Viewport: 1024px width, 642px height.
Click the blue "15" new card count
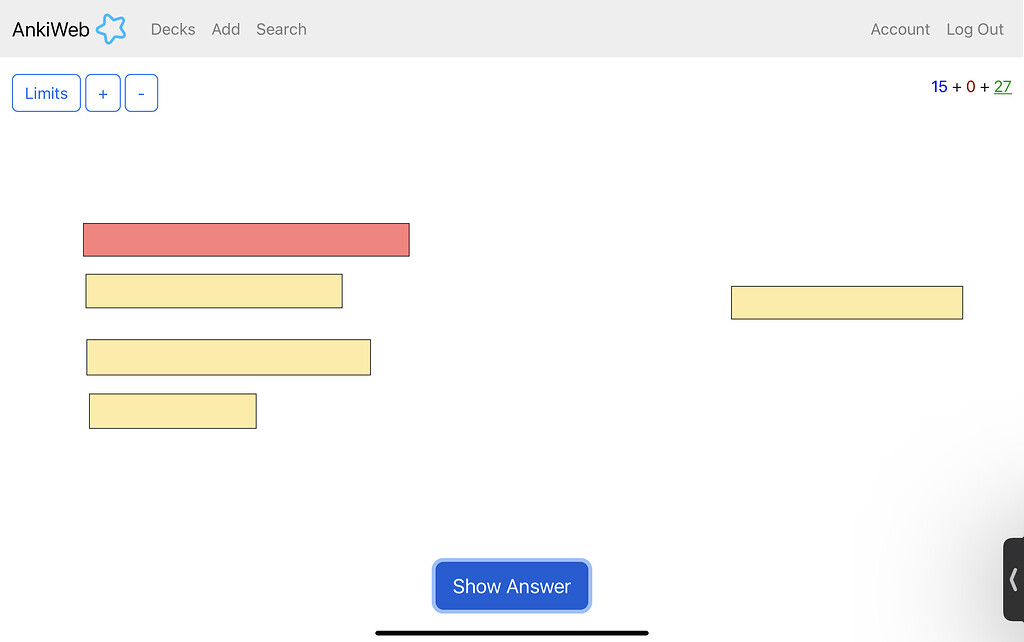[x=939, y=87]
